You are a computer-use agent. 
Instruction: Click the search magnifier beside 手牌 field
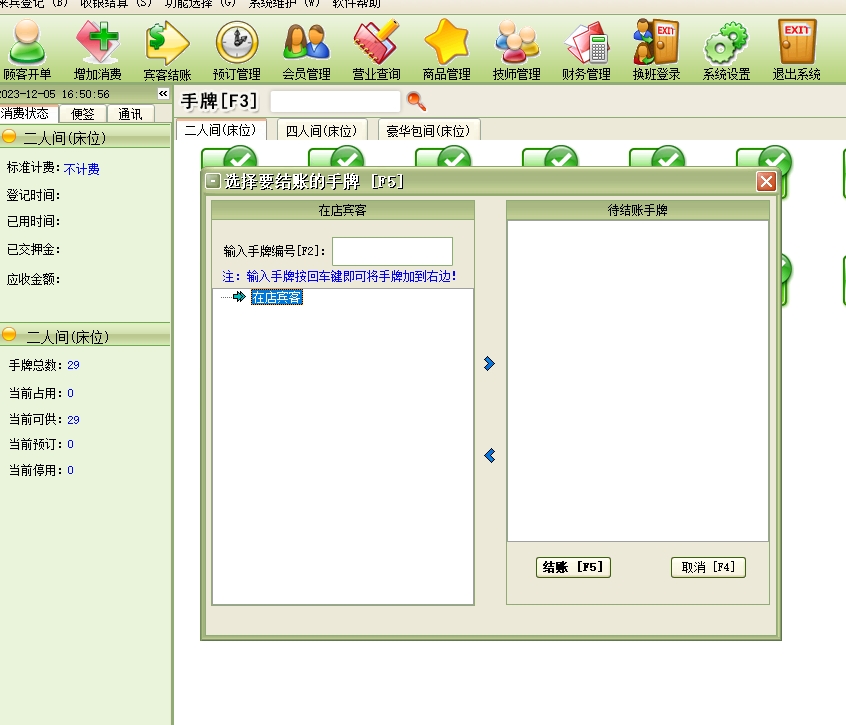[416, 101]
